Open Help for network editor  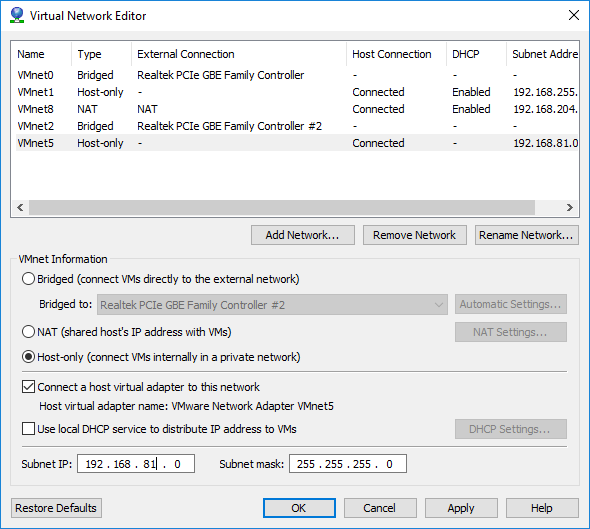(542, 508)
